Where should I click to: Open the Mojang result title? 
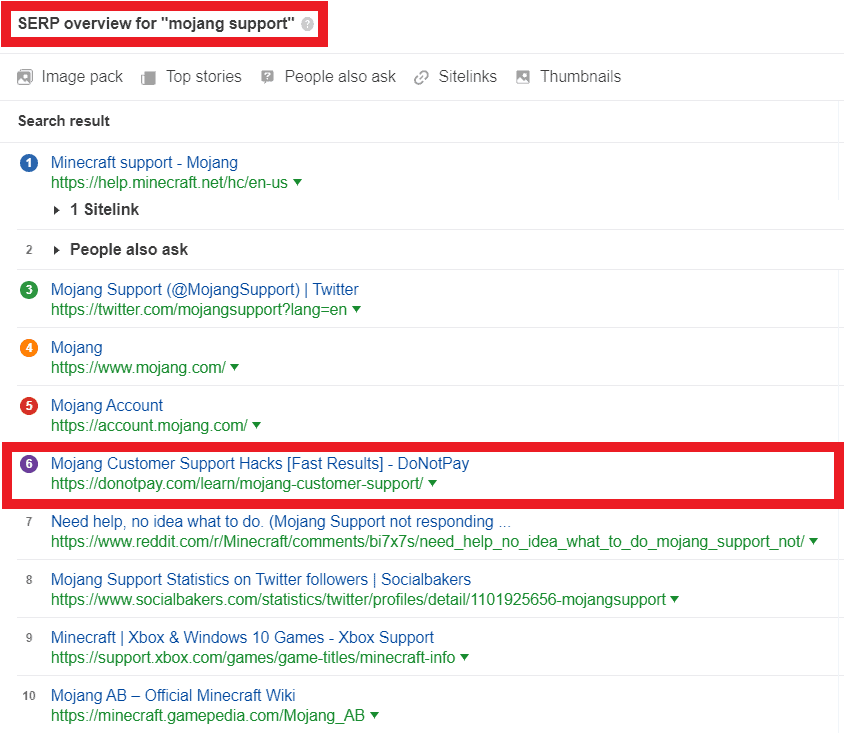(x=77, y=348)
